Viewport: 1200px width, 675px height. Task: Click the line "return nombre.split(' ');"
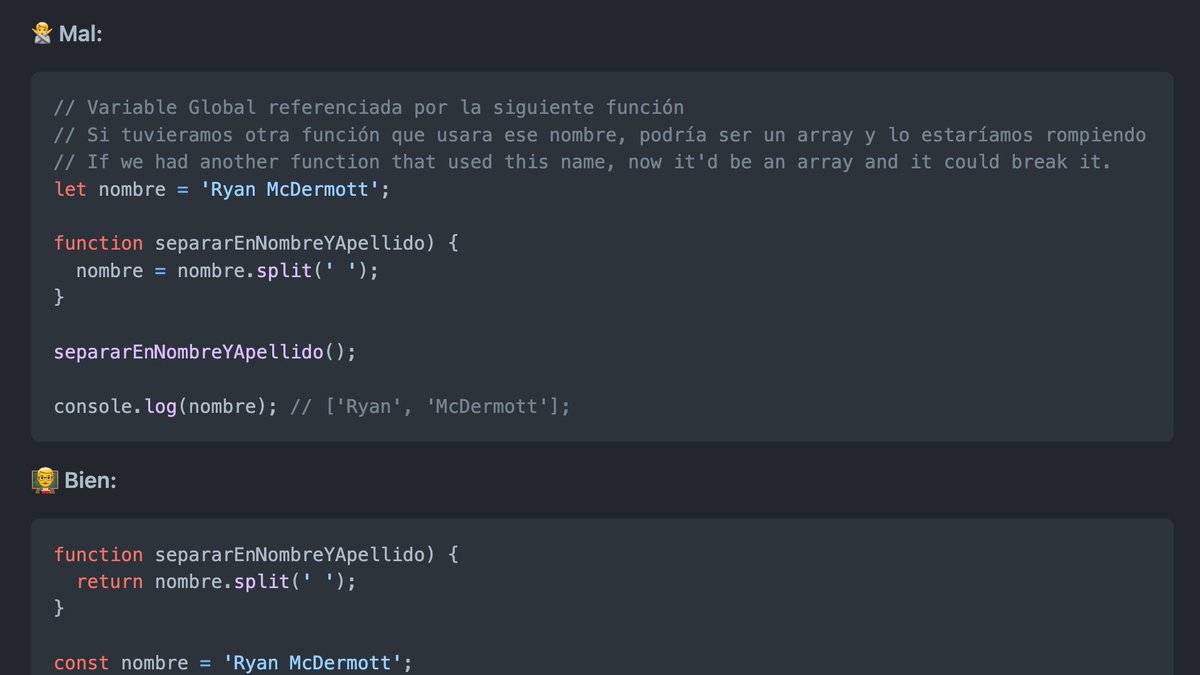(x=216, y=581)
